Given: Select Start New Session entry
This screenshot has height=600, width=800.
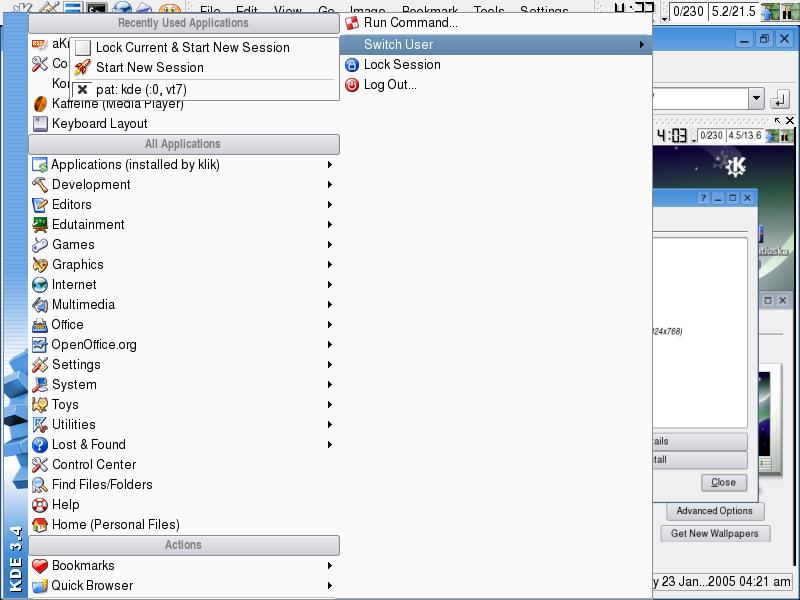Looking at the screenshot, I should pyautogui.click(x=204, y=67).
